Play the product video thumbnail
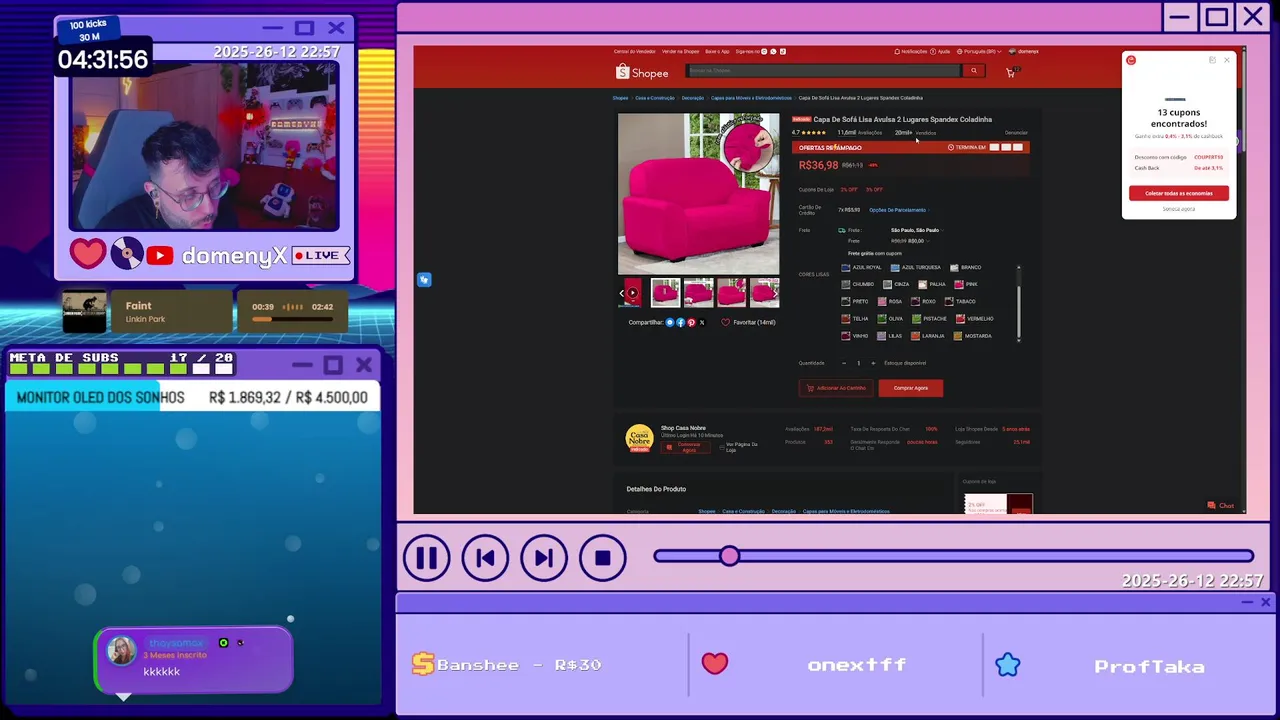The width and height of the screenshot is (1280, 720). click(x=632, y=293)
